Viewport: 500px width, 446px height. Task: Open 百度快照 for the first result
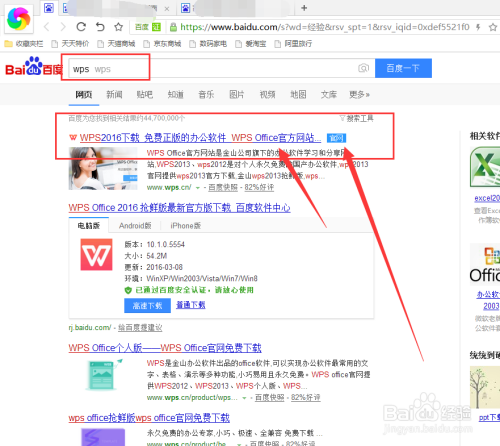point(223,188)
